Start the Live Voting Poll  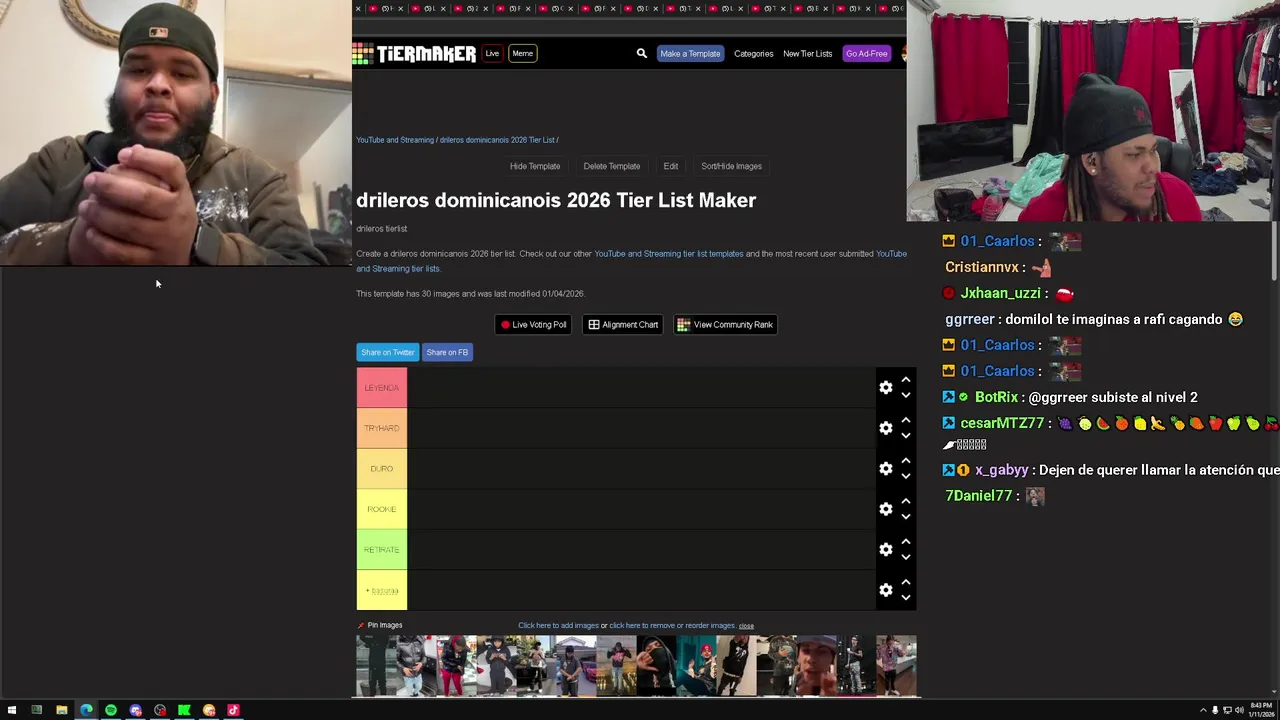pos(534,324)
